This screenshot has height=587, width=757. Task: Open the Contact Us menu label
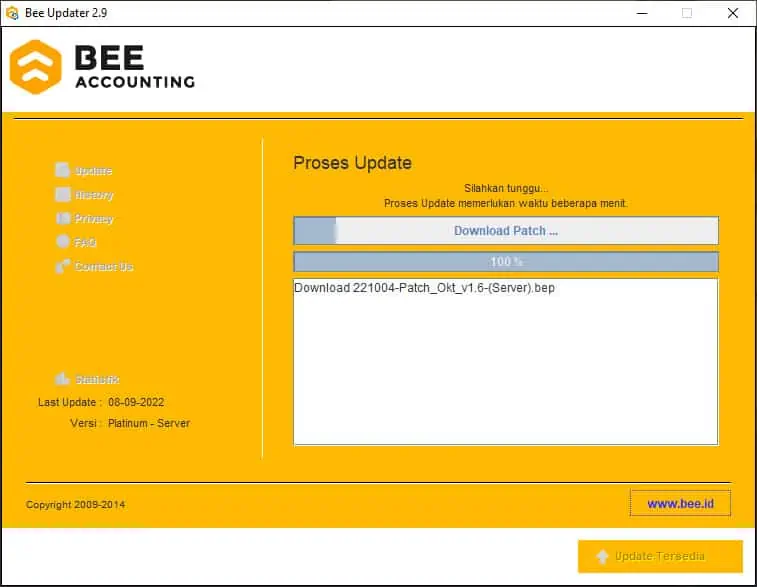coord(104,266)
